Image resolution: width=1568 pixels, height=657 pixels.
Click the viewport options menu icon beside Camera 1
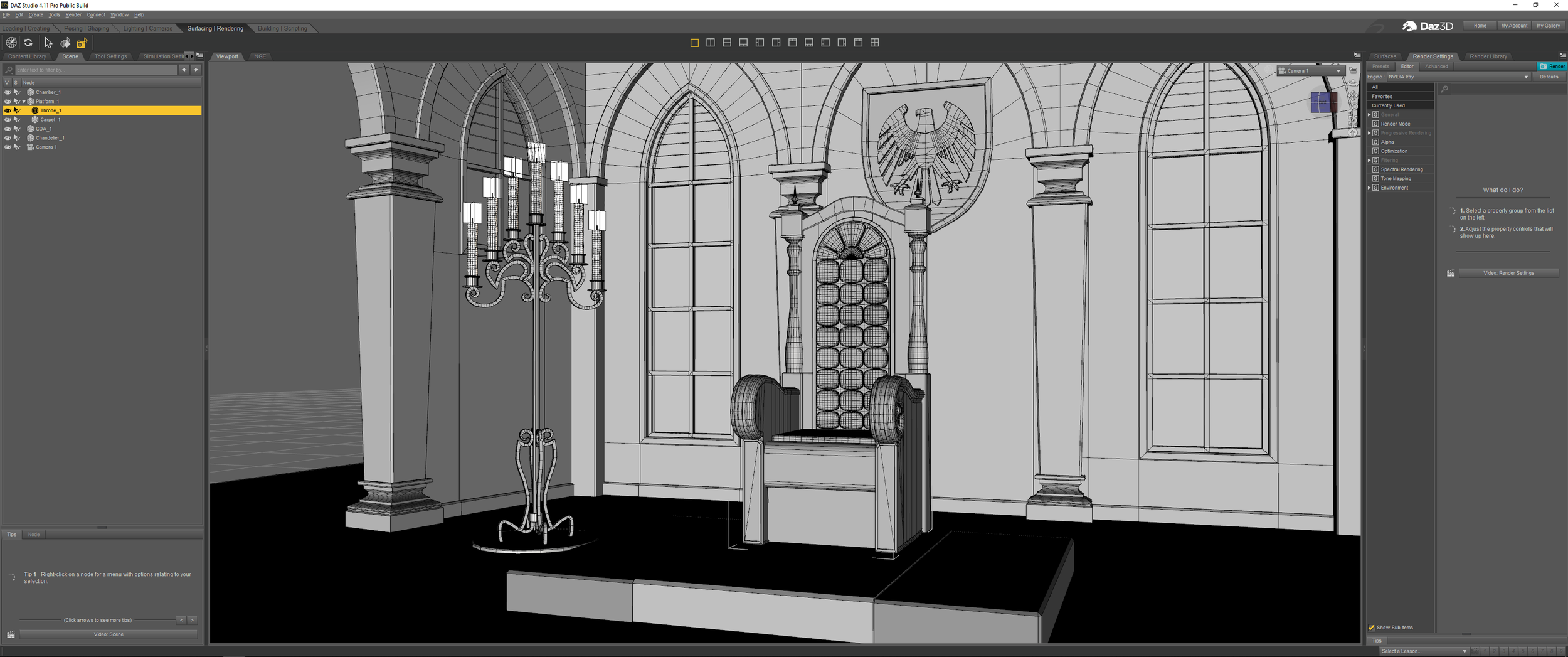1353,71
